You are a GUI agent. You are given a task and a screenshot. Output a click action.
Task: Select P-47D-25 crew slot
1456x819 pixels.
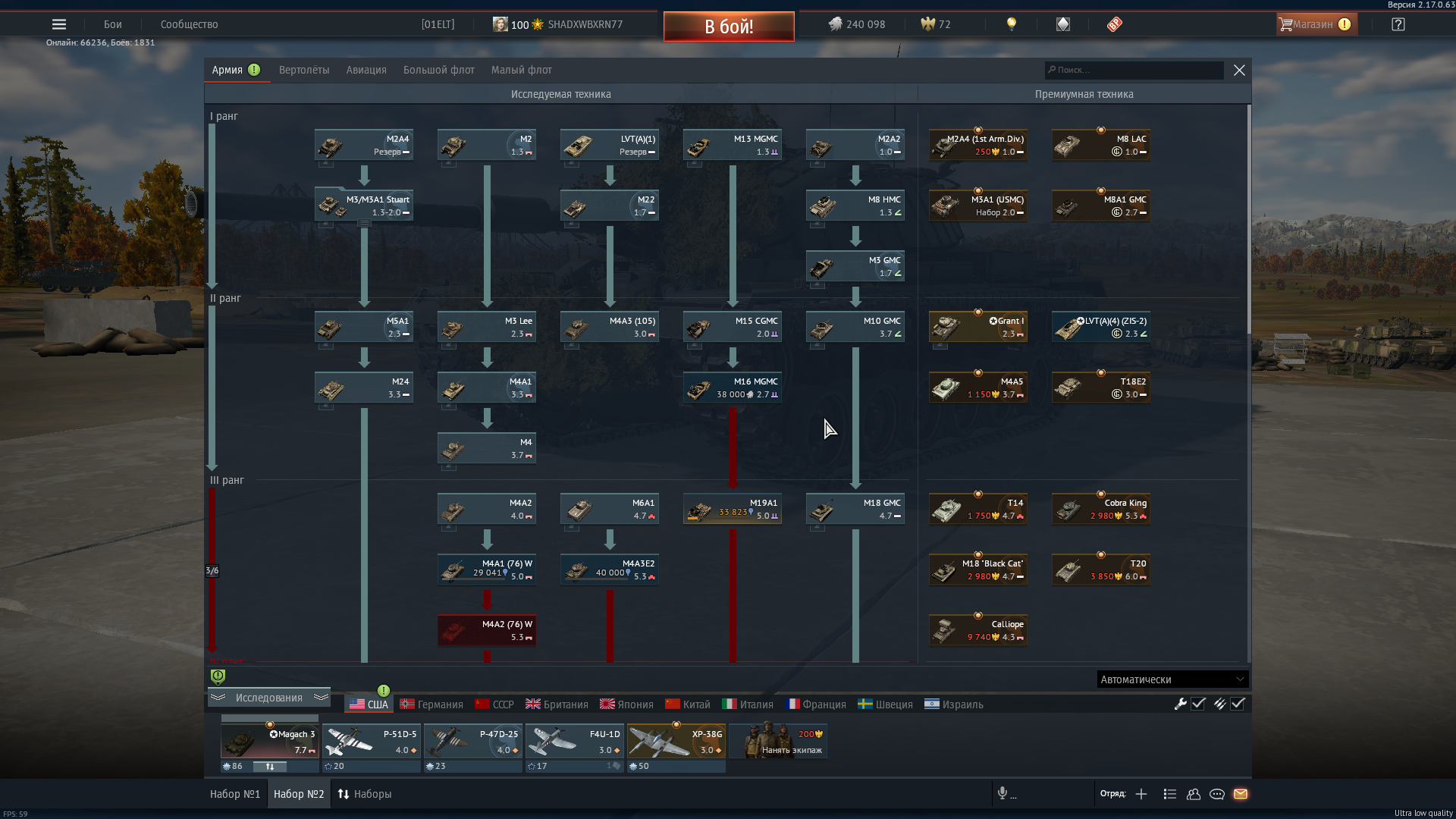(473, 742)
